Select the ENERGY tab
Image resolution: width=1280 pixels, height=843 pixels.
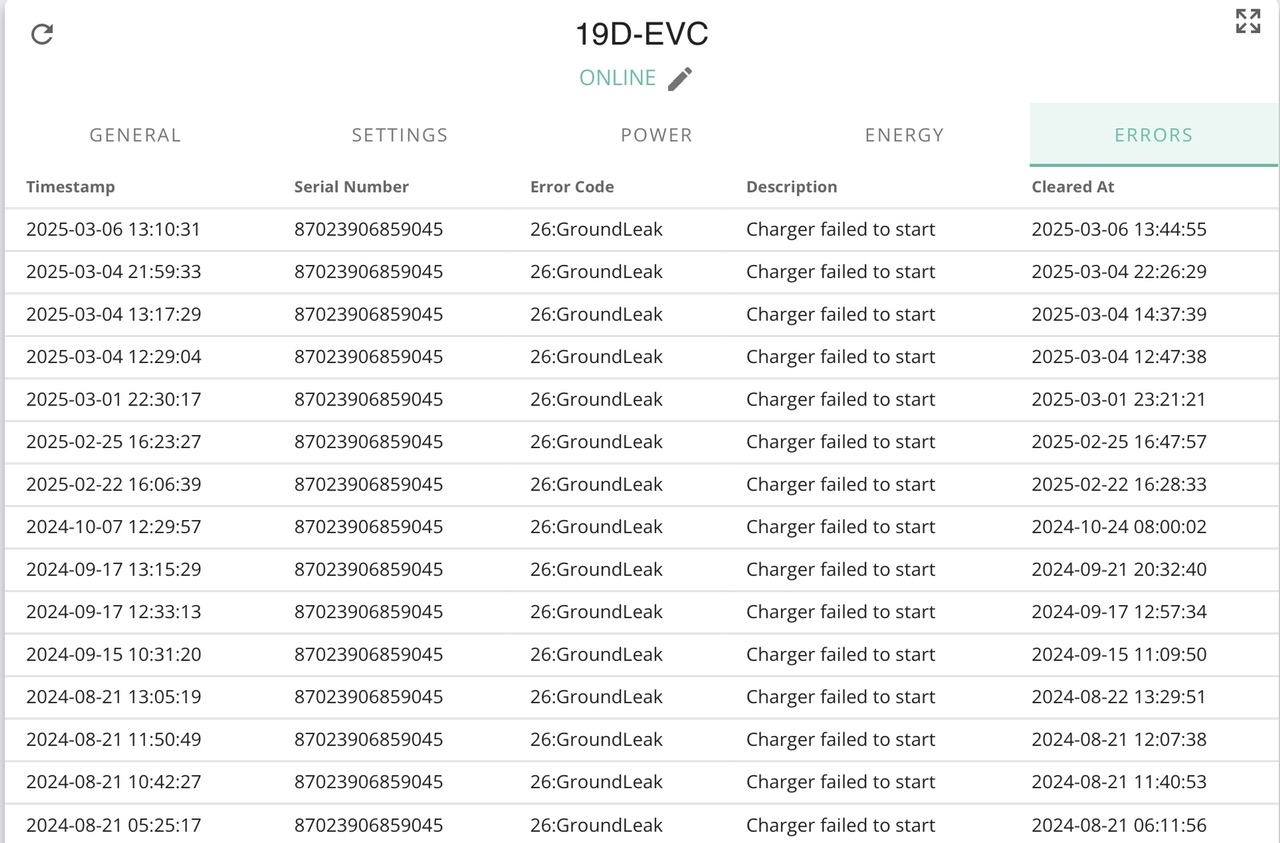(x=905, y=135)
